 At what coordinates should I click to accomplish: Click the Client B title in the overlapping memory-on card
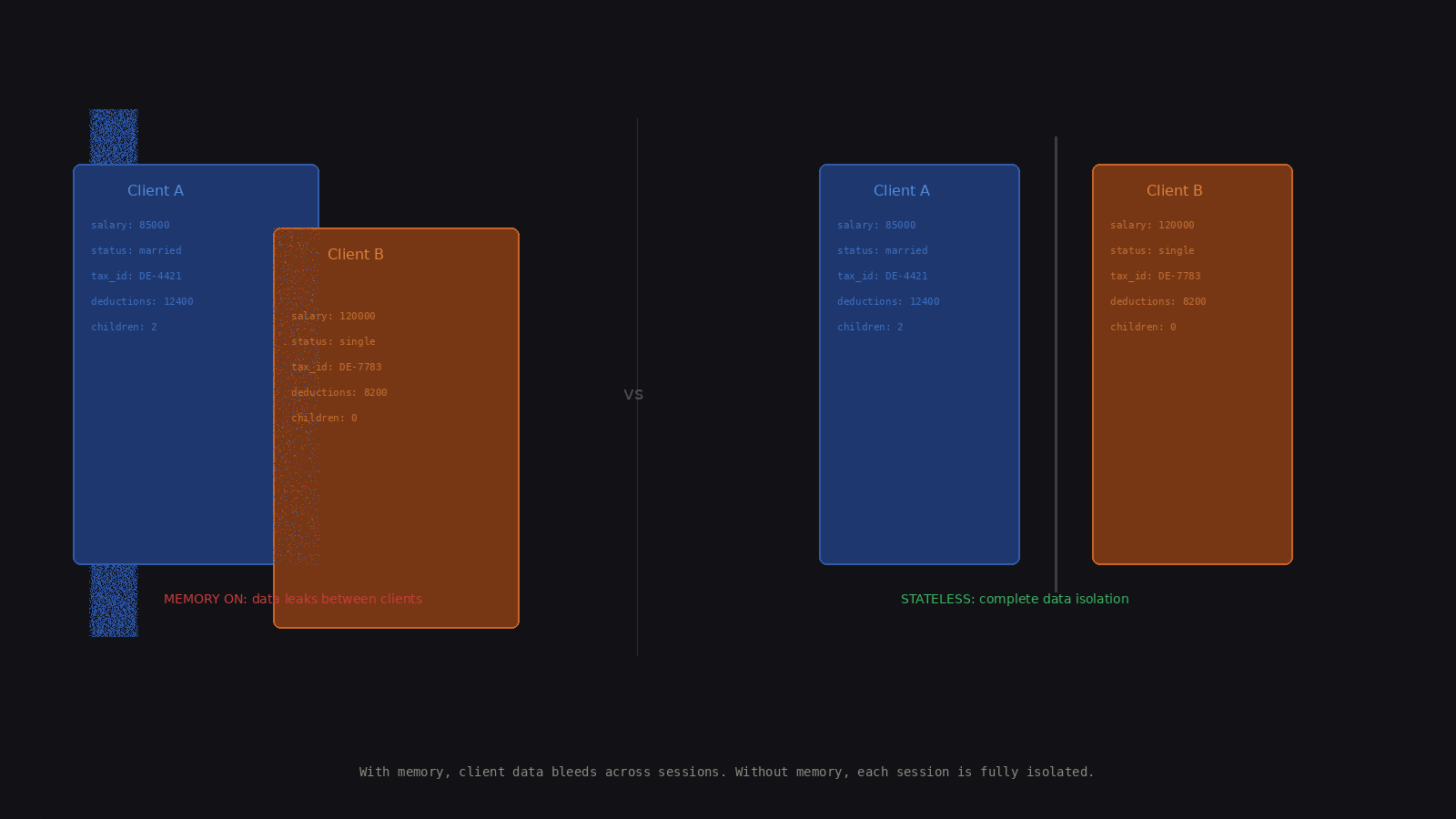[356, 255]
